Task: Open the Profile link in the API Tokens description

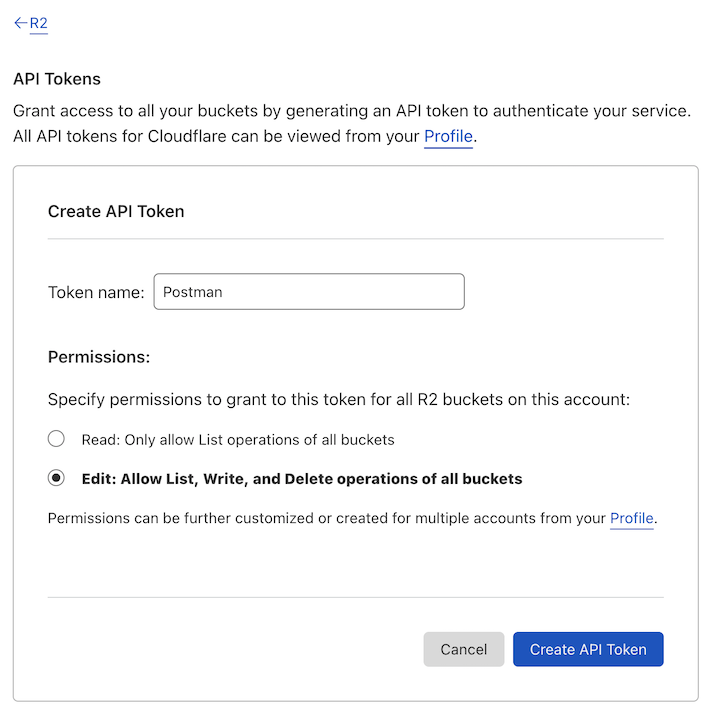Action: pos(448,136)
